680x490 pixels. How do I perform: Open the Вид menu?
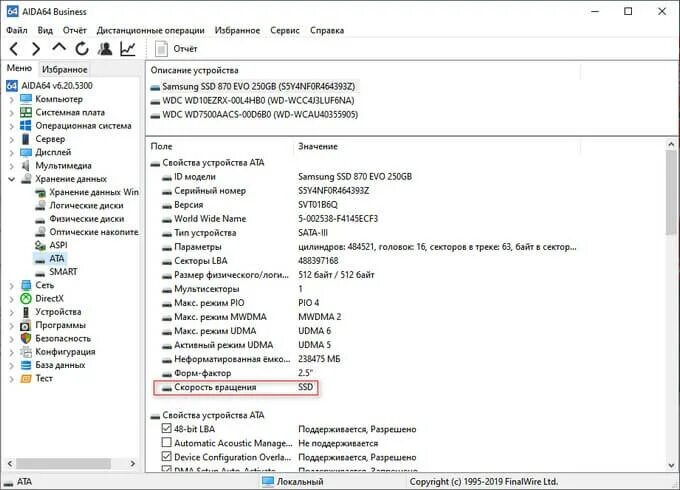(x=45, y=30)
